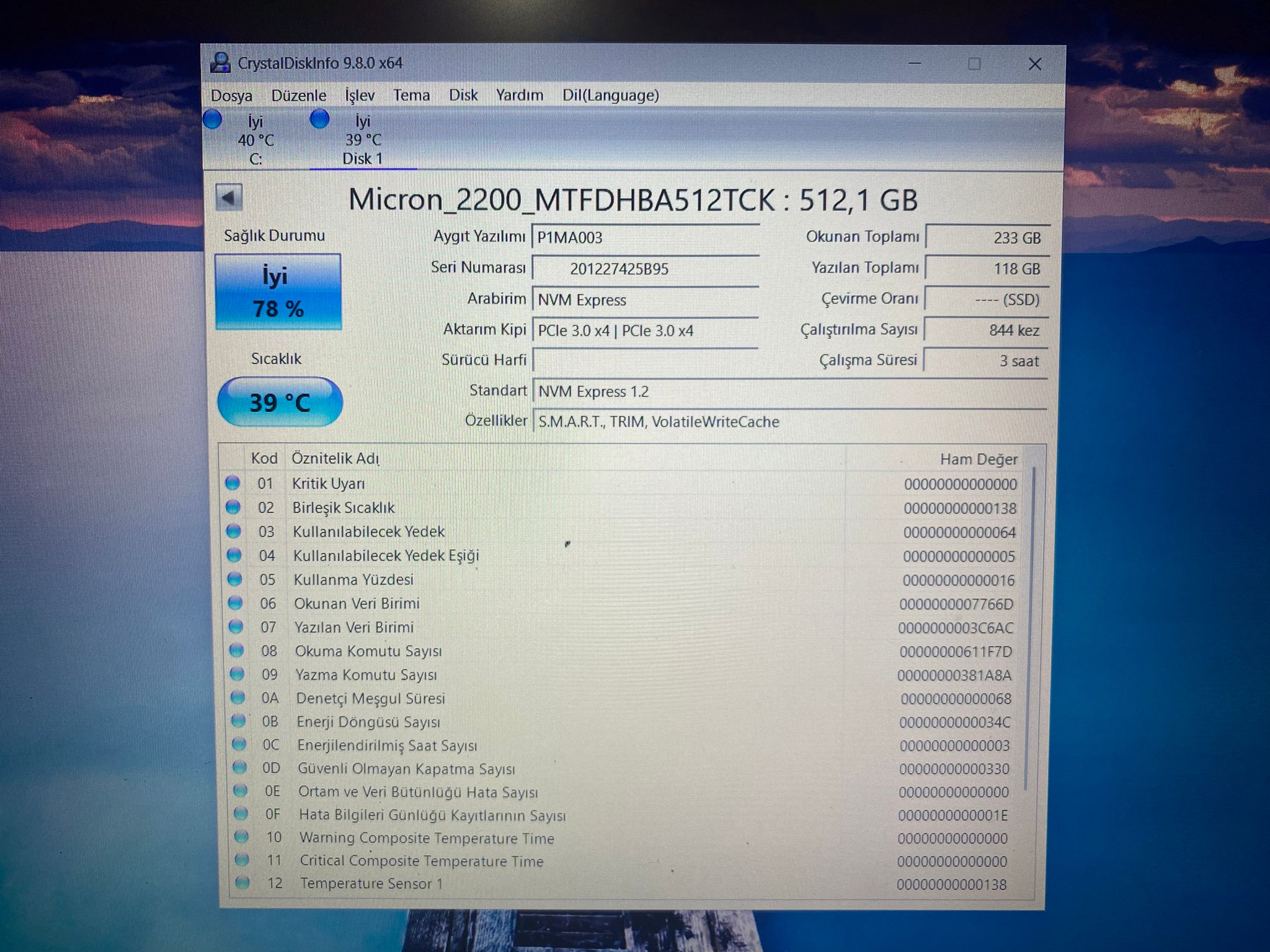Open the Disk menu
The image size is (1270, 952).
tap(463, 95)
